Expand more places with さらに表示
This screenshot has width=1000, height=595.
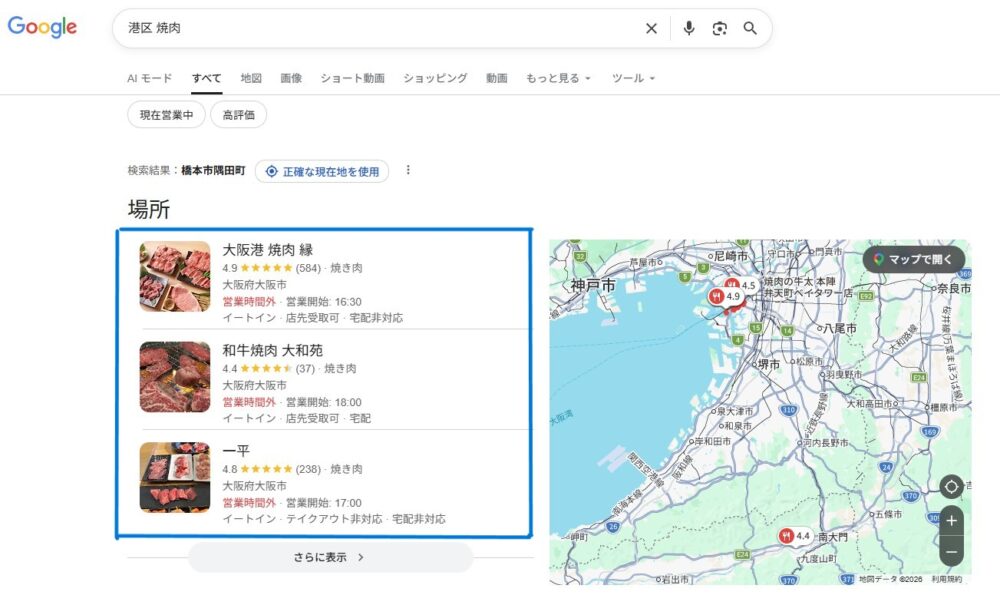pyautogui.click(x=330, y=557)
